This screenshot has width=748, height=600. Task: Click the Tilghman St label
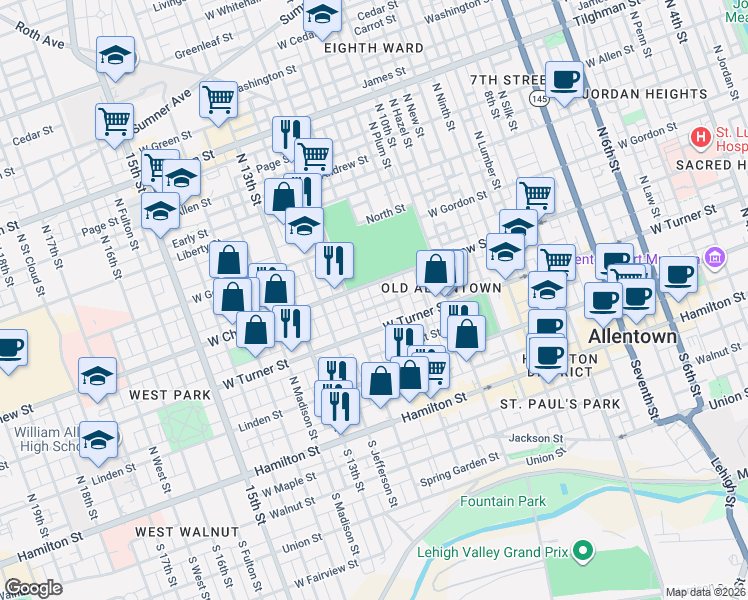point(607,14)
